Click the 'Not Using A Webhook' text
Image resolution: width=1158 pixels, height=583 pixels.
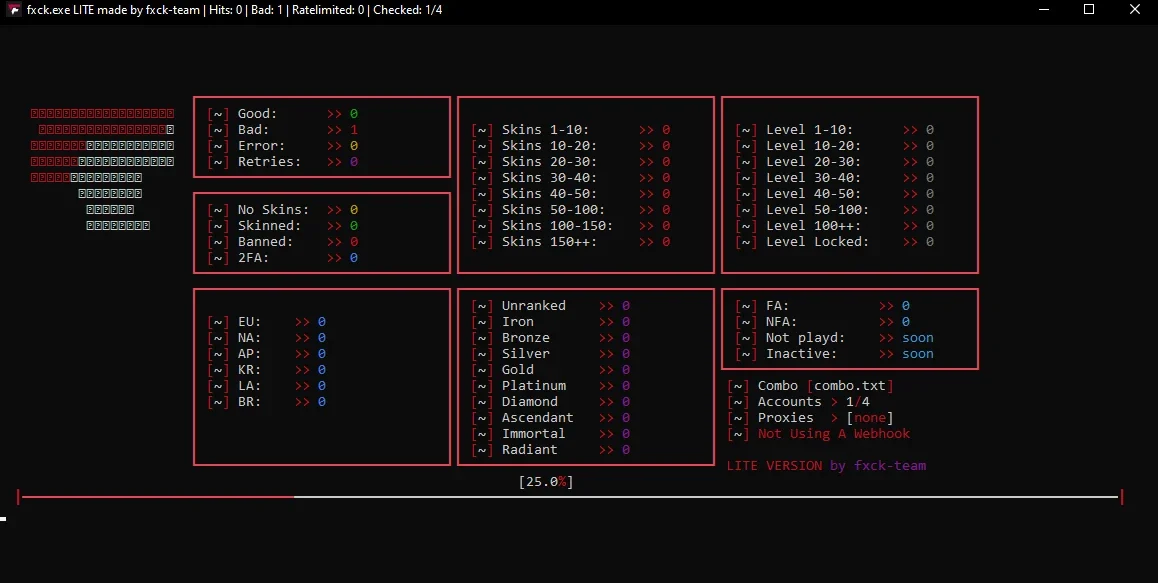pyautogui.click(x=834, y=434)
